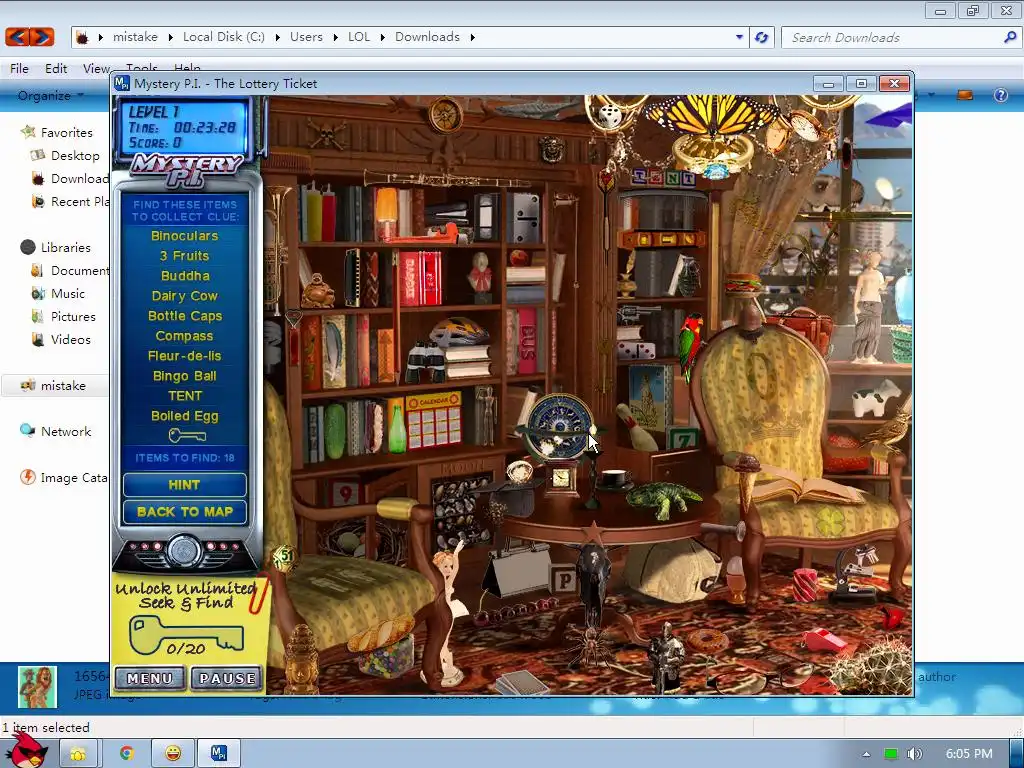Image resolution: width=1024 pixels, height=768 pixels.
Task: Select Bottle Caps in the items list
Action: coord(185,316)
